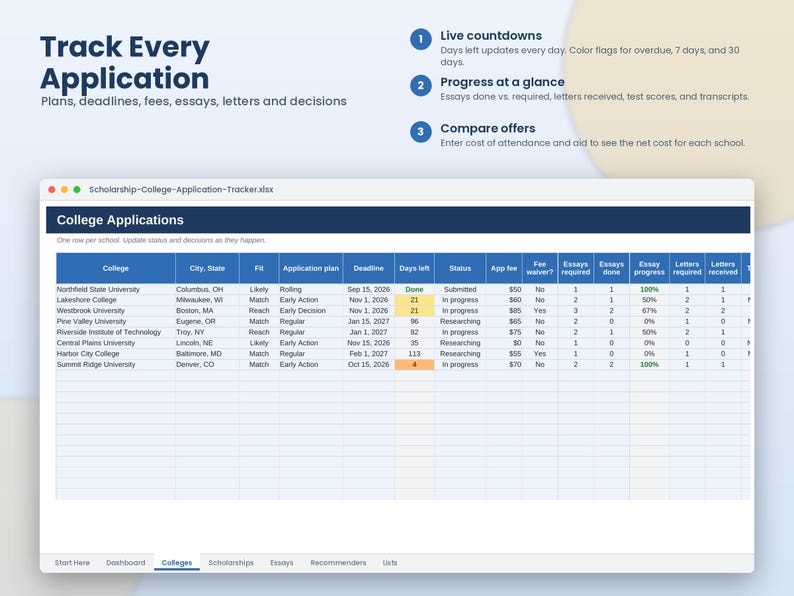Click the Riverside Institute of Technology cell
The image size is (794, 596).
[115, 332]
